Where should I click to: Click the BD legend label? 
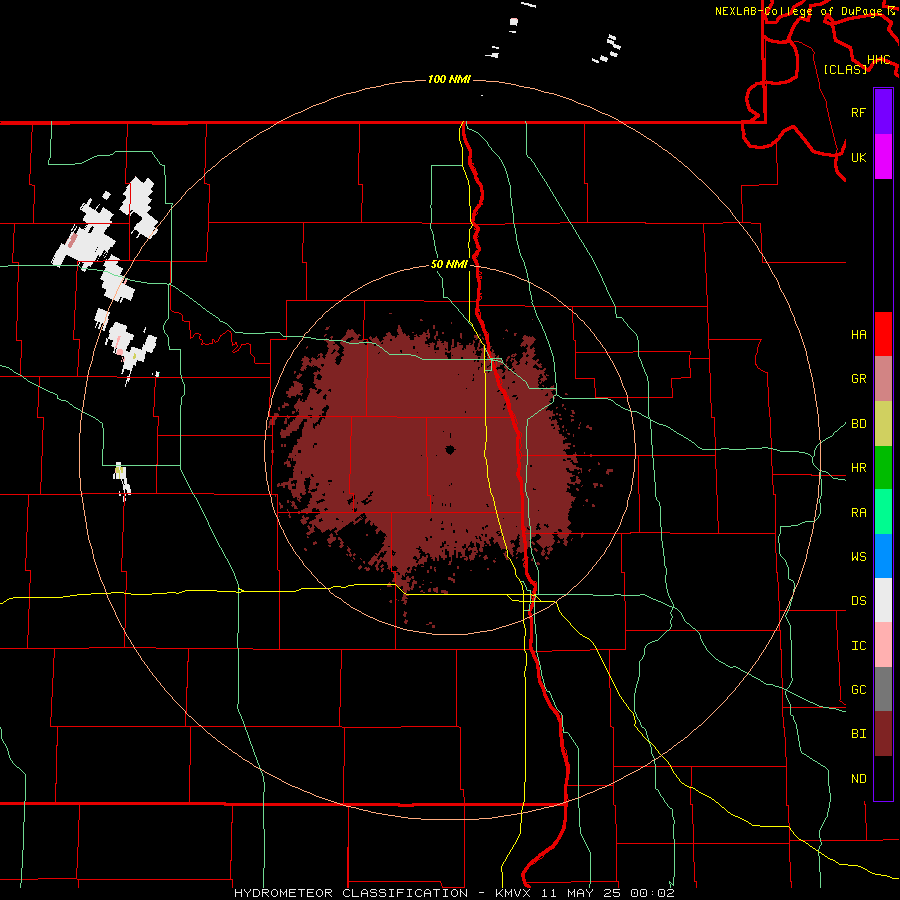pyautogui.click(x=858, y=424)
